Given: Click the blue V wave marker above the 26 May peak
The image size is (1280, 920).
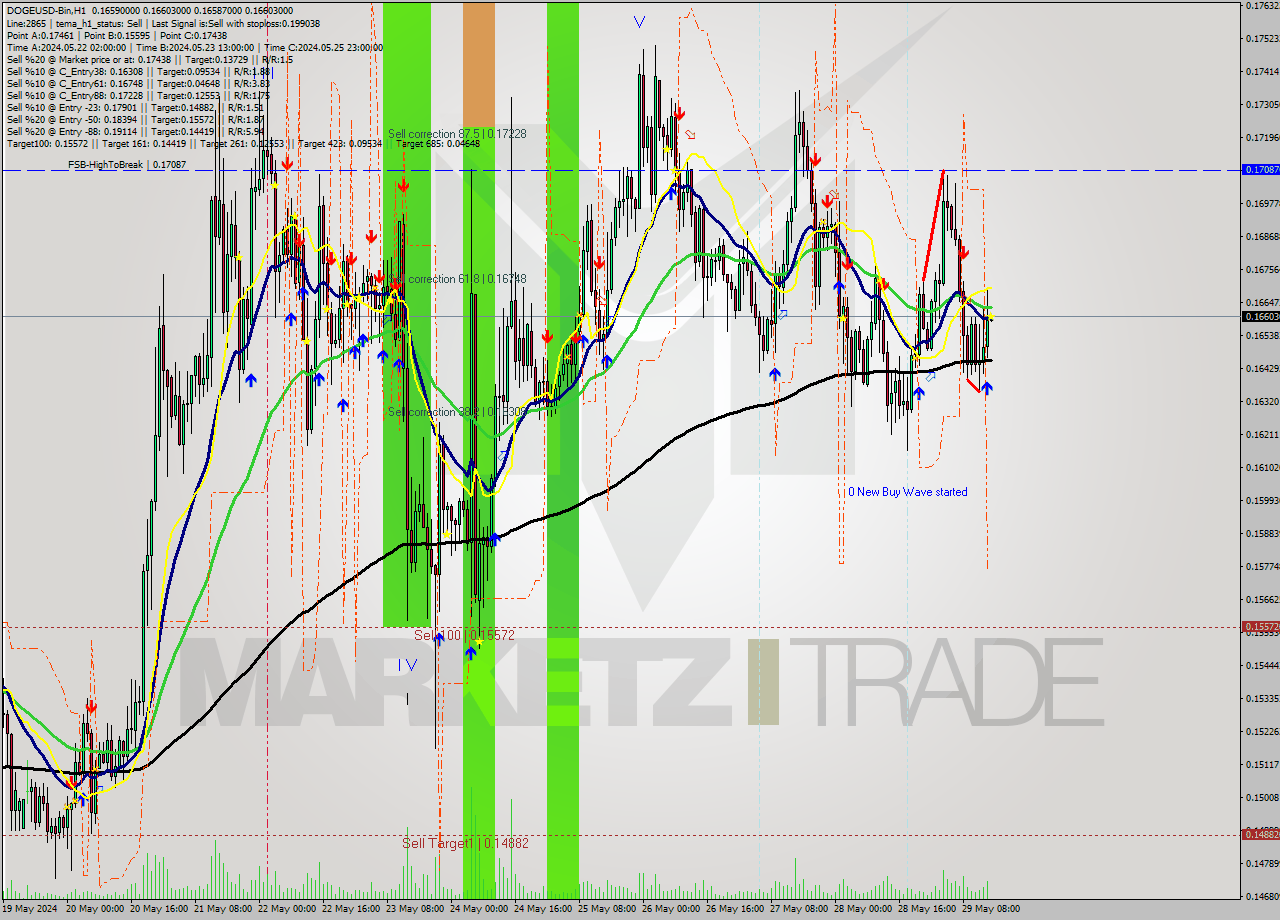Looking at the screenshot, I should click(639, 21).
